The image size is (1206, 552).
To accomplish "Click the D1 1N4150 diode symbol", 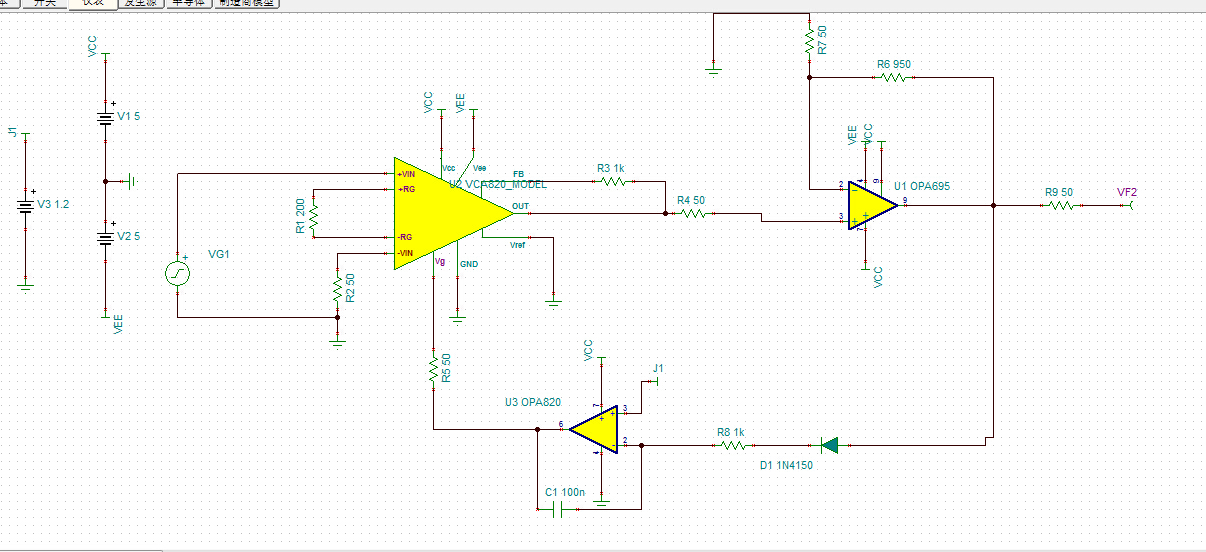I will click(x=828, y=445).
